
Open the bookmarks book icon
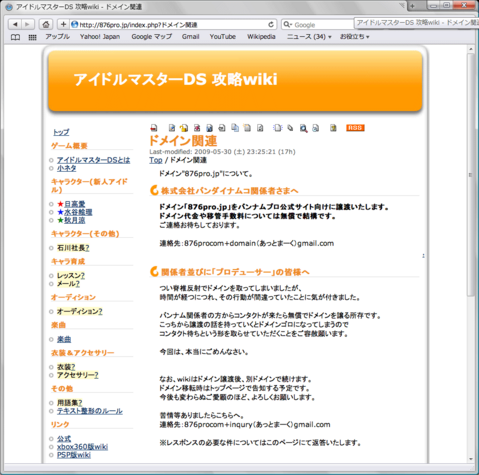pyautogui.click(x=15, y=37)
